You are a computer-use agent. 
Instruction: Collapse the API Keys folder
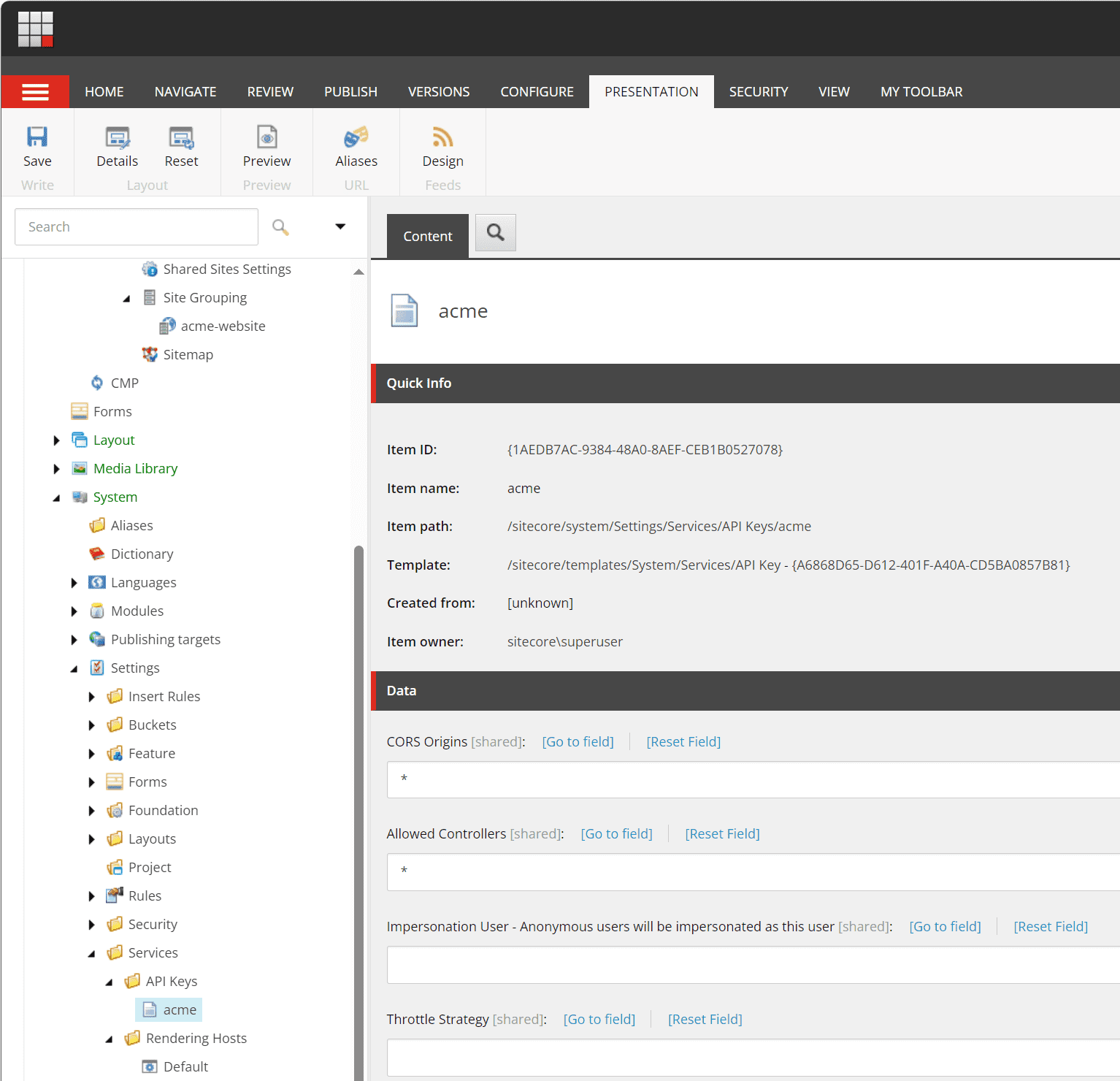(109, 982)
